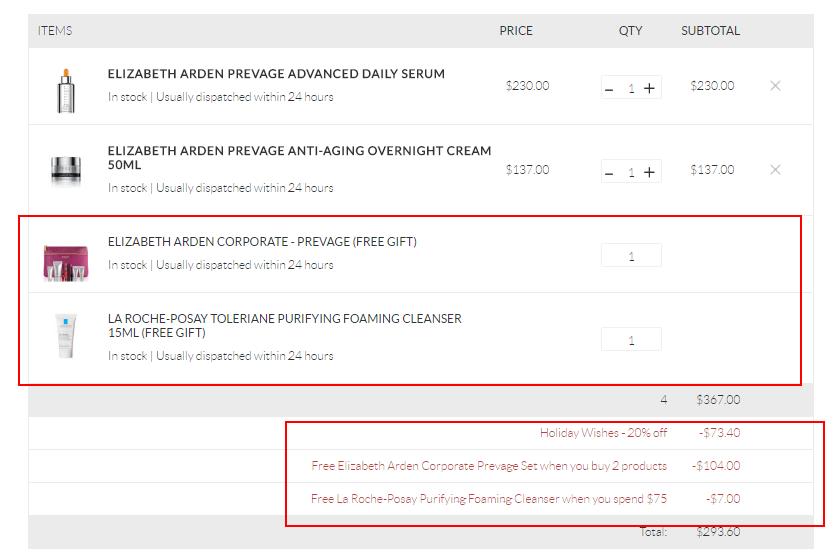Screen dimensions: 834x557
Task: Select the Total: label
Action: tap(653, 531)
